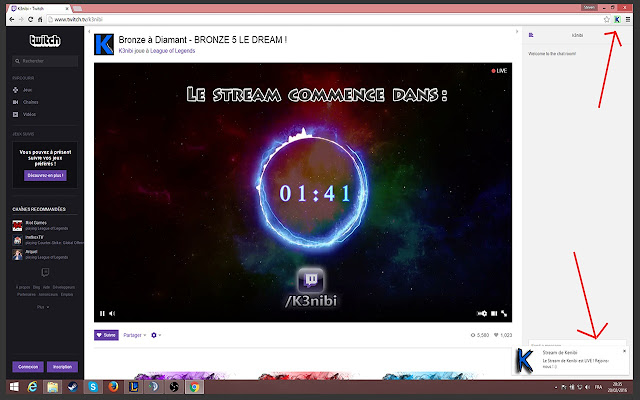Click the red LIVE indicator on video
640x400 pixels.
click(499, 71)
